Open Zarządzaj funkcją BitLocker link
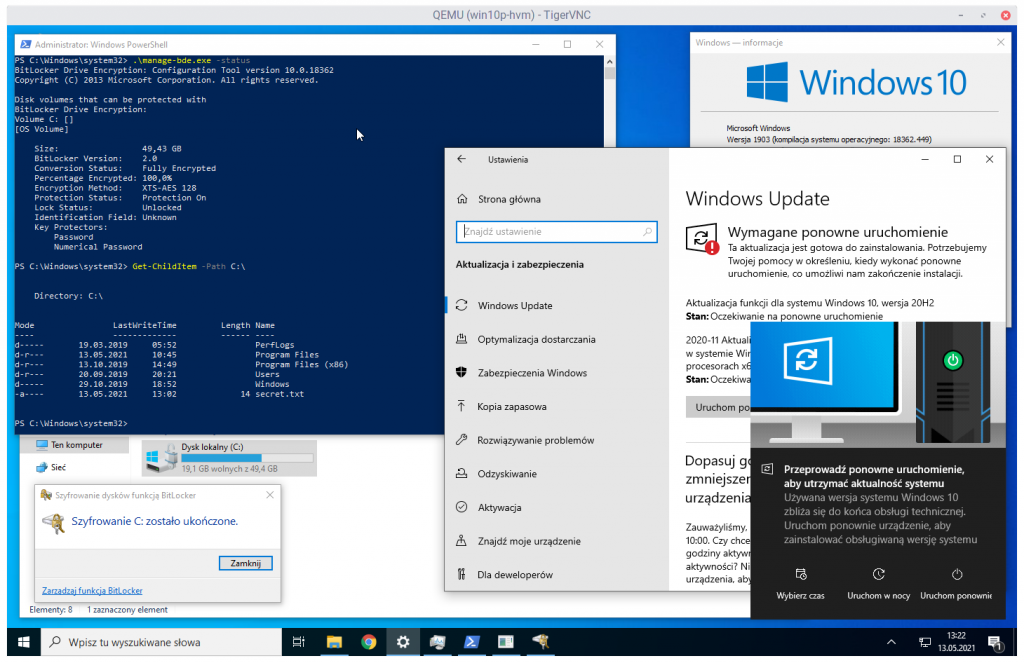1024x663 pixels. click(x=92, y=590)
